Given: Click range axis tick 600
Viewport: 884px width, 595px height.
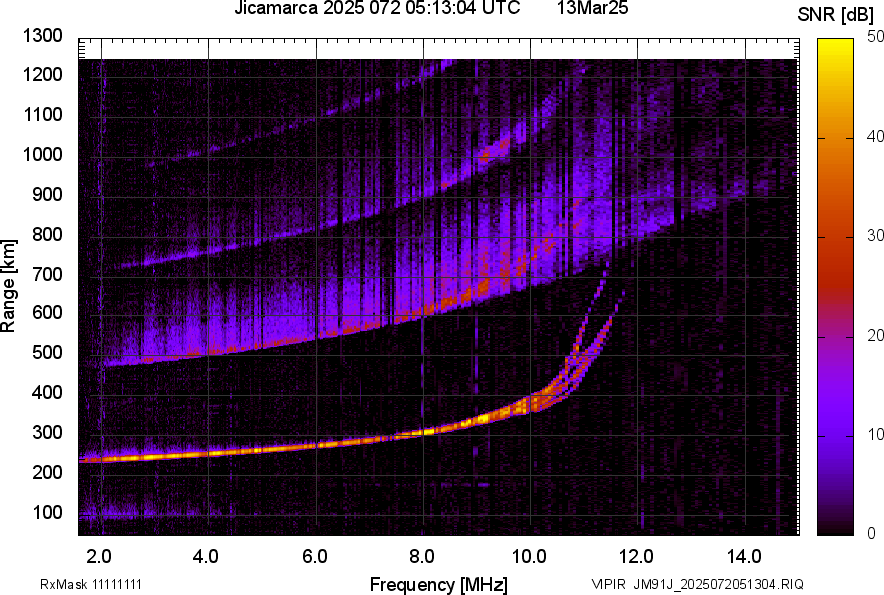Looking at the screenshot, I should [47, 312].
